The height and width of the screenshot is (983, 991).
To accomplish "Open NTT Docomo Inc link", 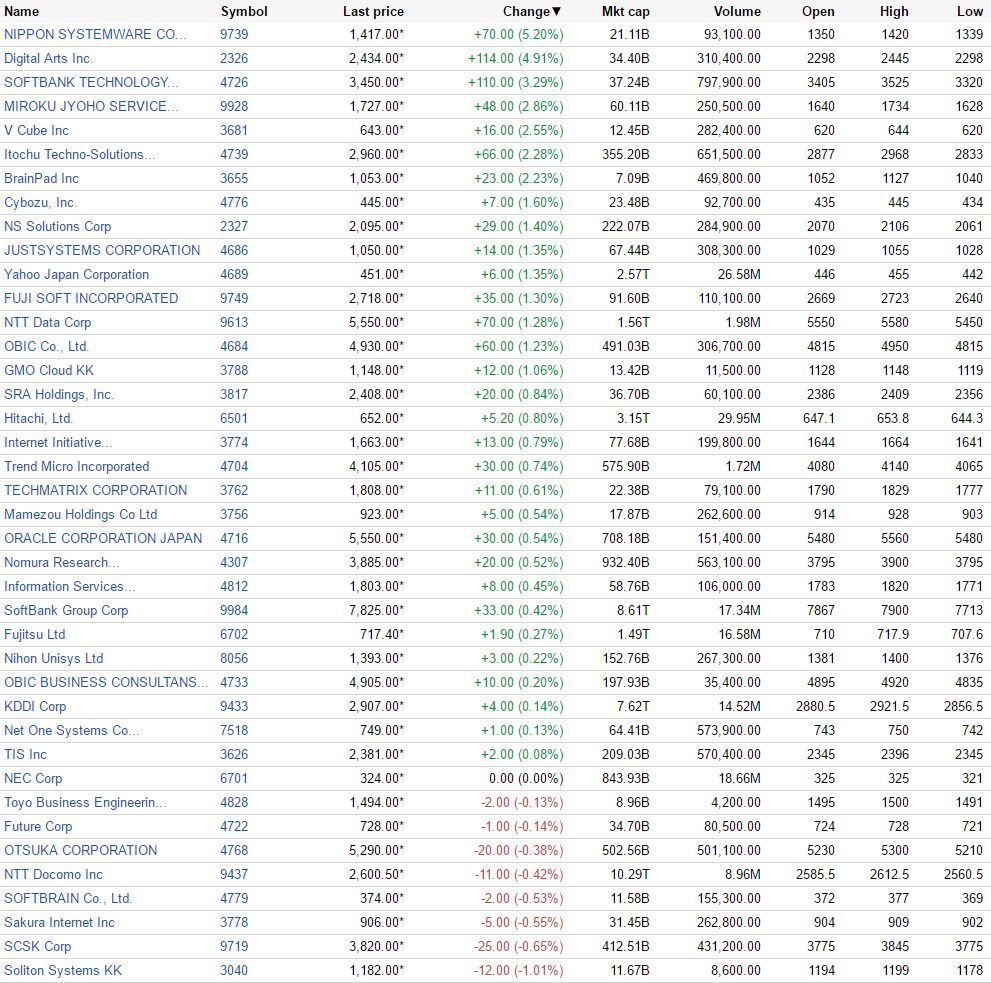I will [x=53, y=875].
